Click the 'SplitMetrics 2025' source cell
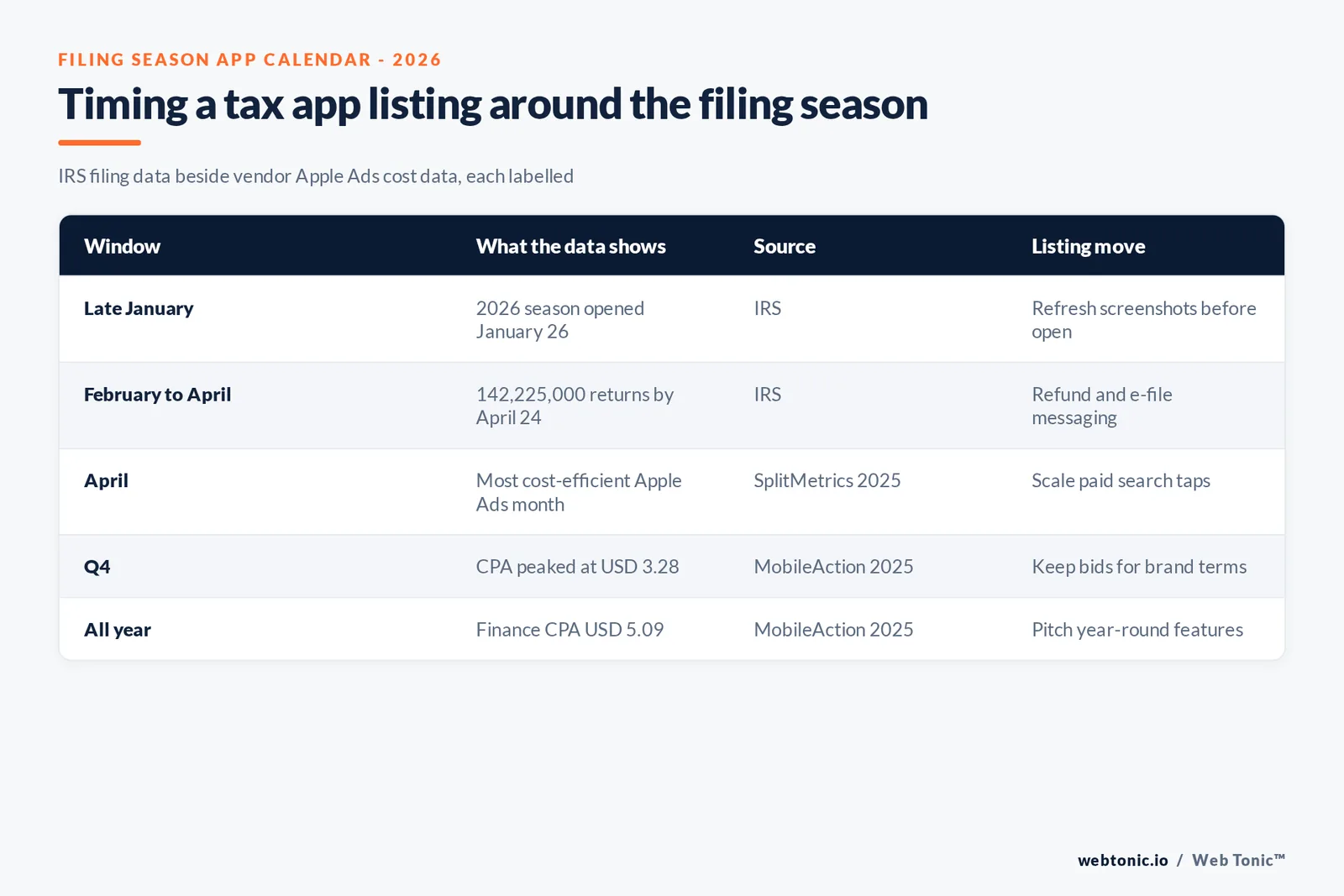The width and height of the screenshot is (1344, 896). tap(827, 480)
